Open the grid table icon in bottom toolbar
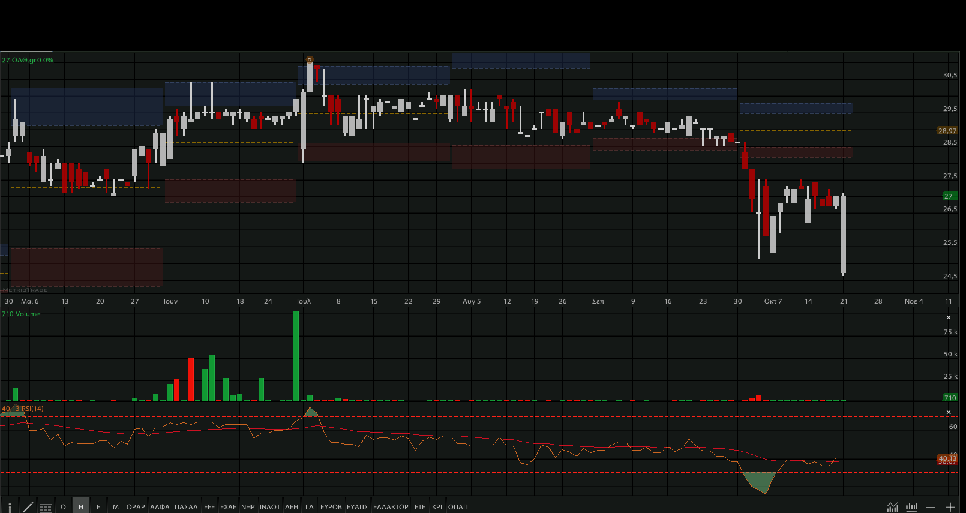The image size is (966, 513). pos(45,507)
